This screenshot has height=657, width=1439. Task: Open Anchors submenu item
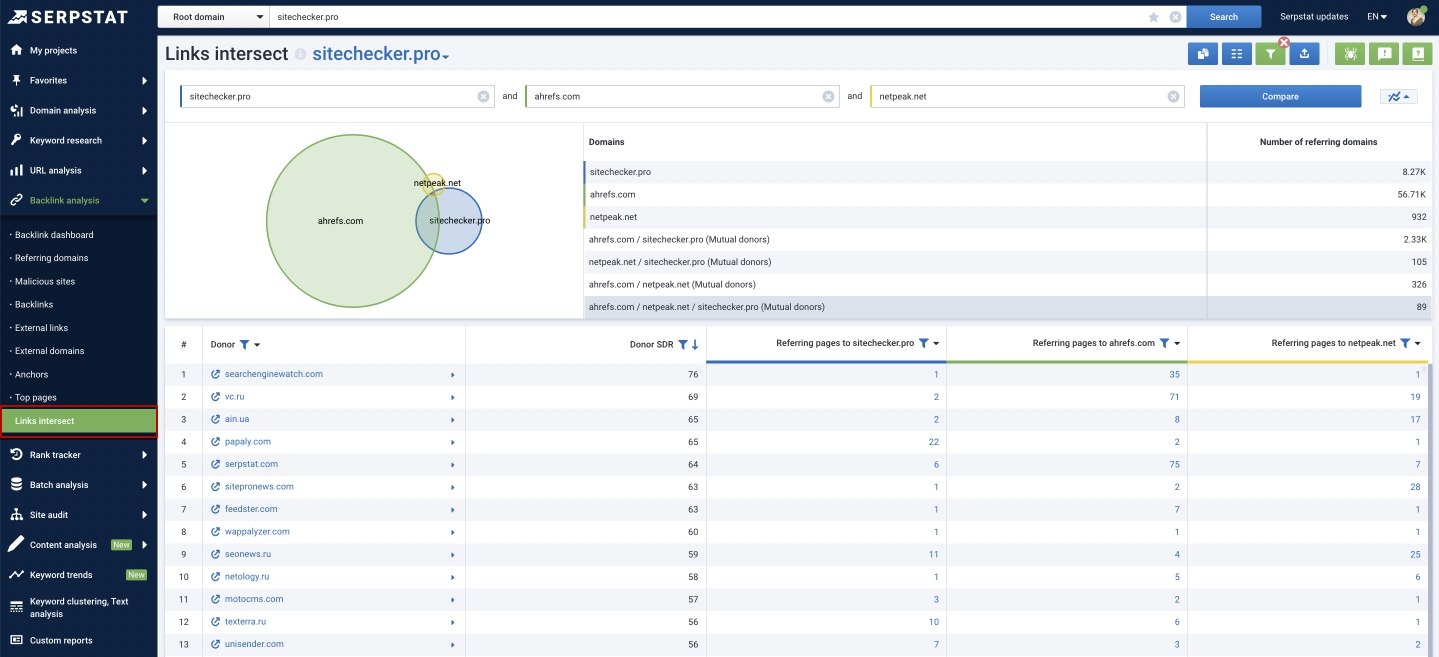[31, 374]
